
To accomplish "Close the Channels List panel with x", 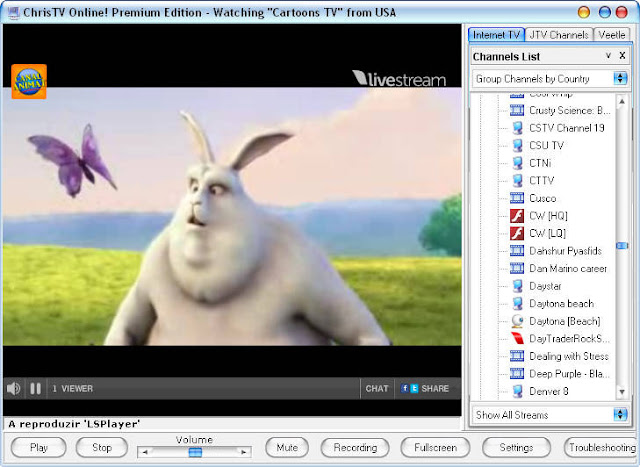I will tap(622, 56).
